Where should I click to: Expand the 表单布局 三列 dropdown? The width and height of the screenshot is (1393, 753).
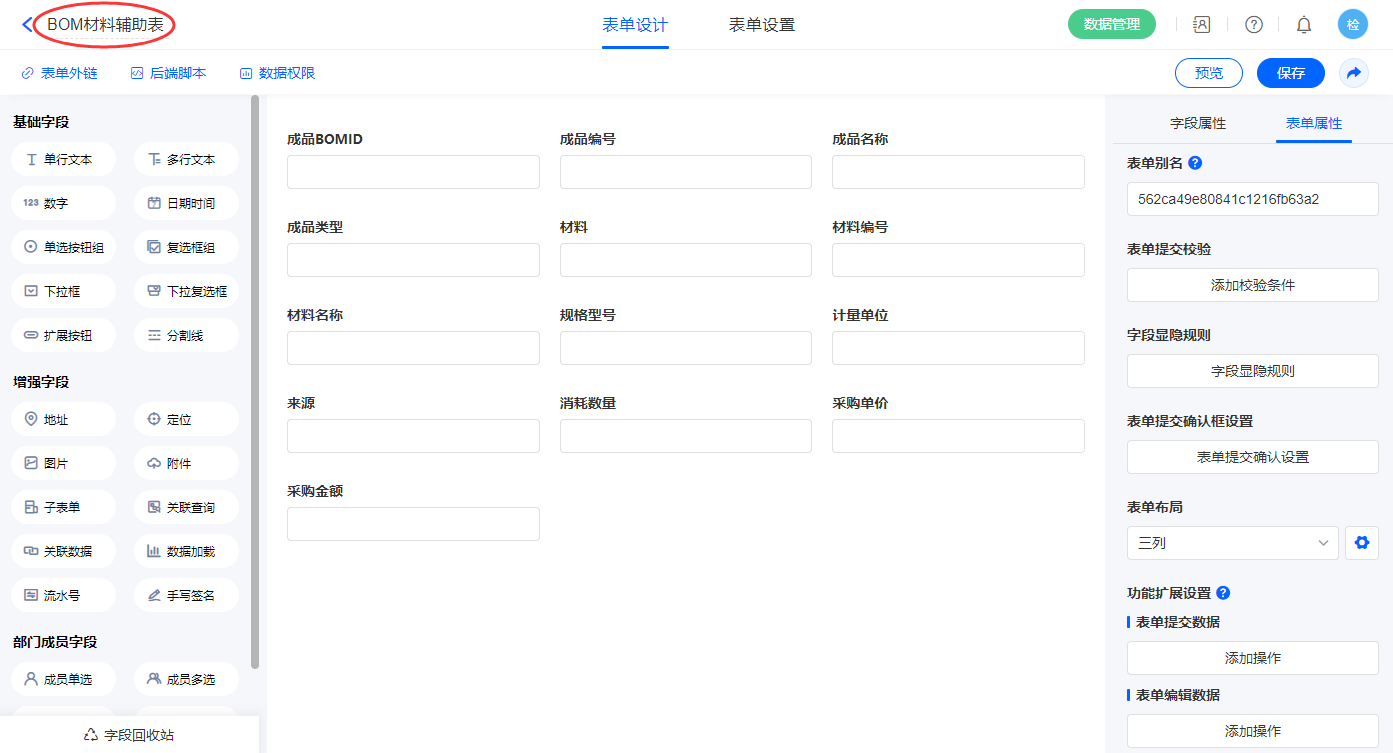[x=1231, y=543]
